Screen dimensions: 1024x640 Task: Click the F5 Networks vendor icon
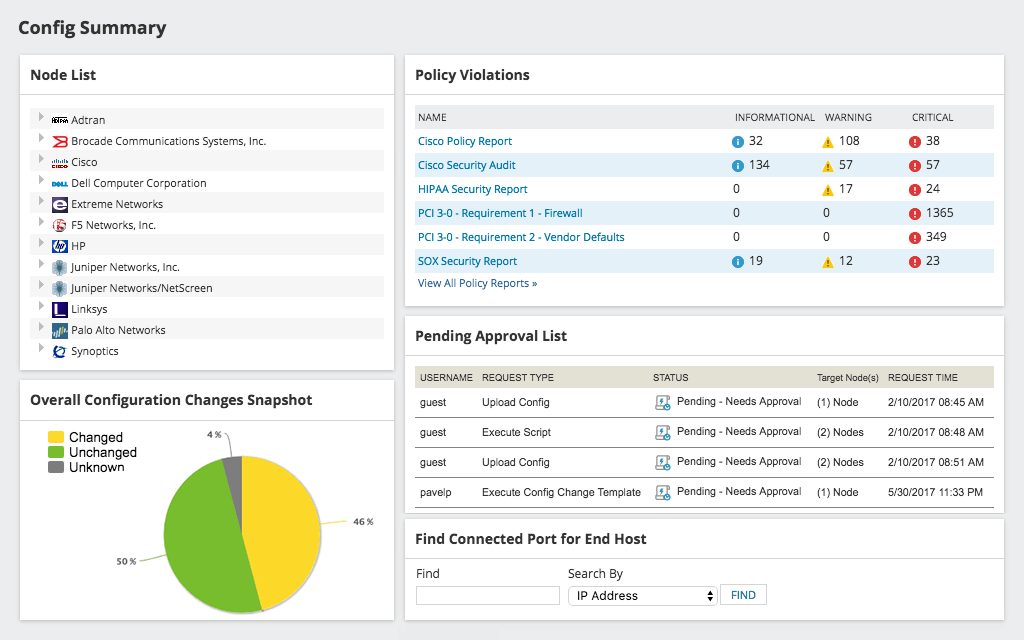point(57,225)
